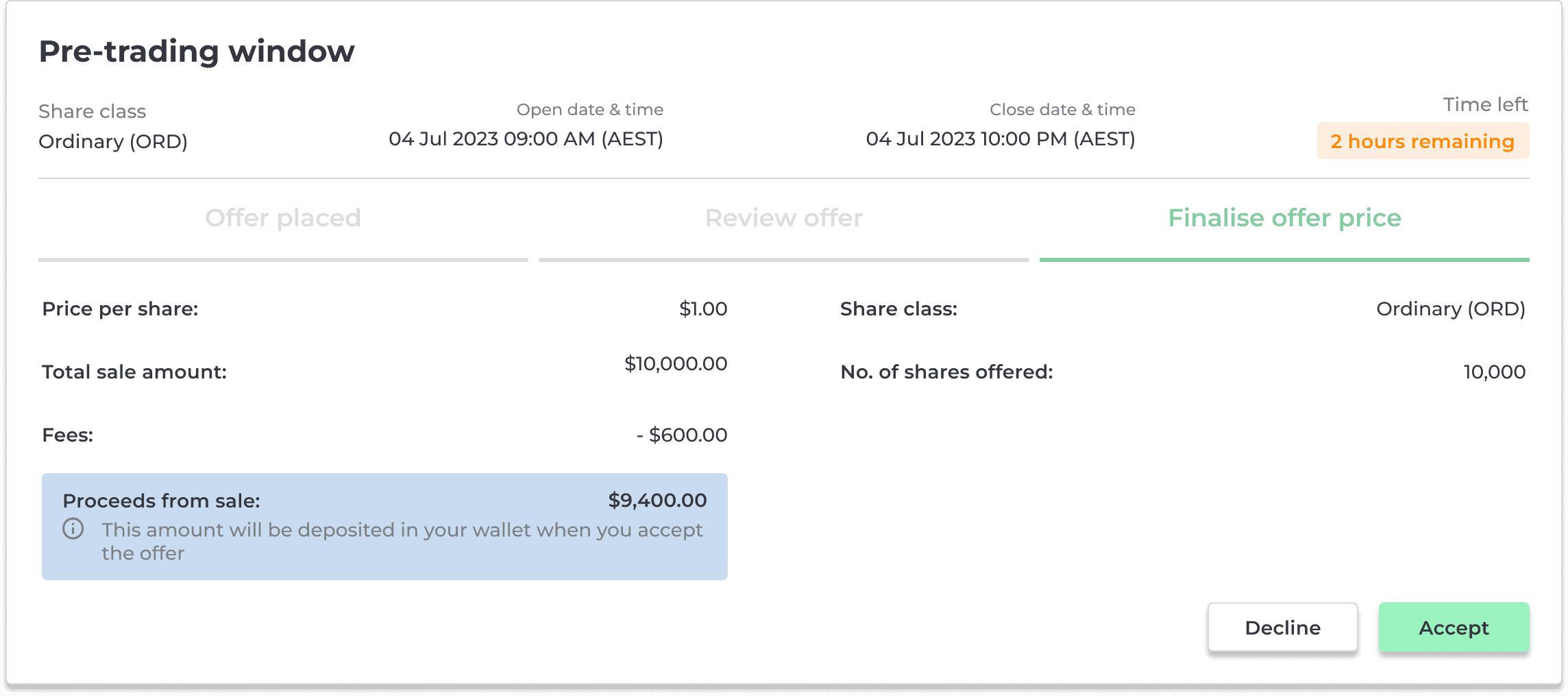Viewport: 1568px width, 696px height.
Task: Click the Ordinary (ORD) share class header value
Action: pos(113,141)
